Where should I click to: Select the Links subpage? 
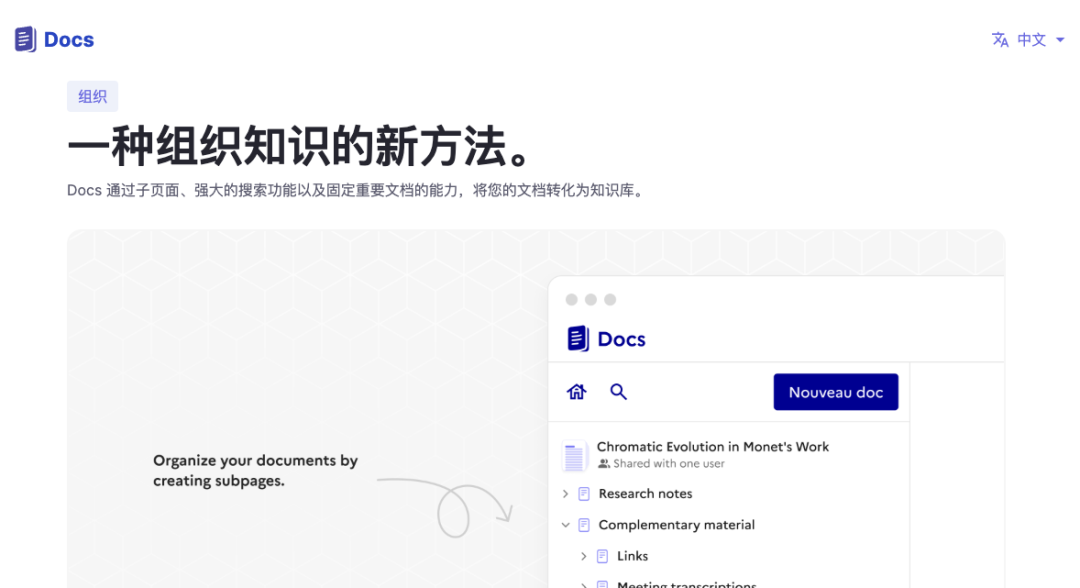pyautogui.click(x=632, y=556)
